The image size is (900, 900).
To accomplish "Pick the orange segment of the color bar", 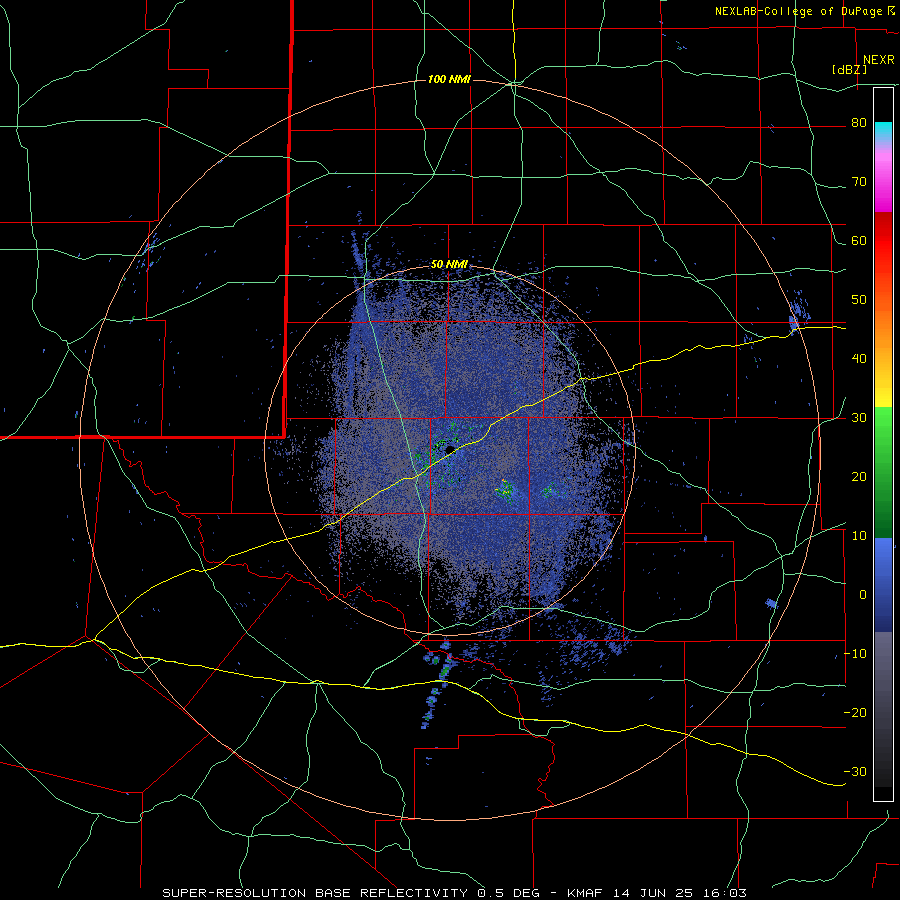I will coord(883,327).
